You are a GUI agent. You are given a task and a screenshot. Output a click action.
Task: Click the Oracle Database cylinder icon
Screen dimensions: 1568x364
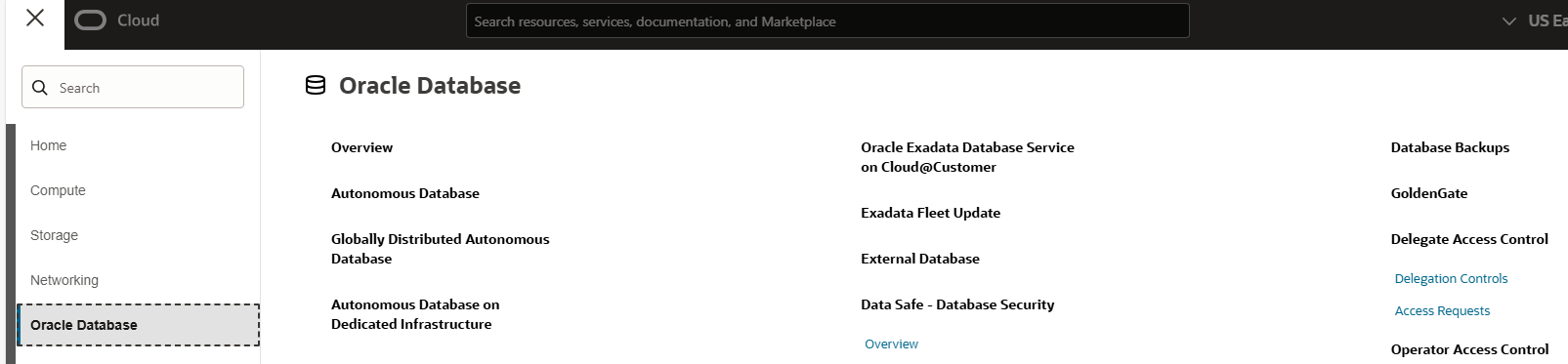(x=316, y=86)
